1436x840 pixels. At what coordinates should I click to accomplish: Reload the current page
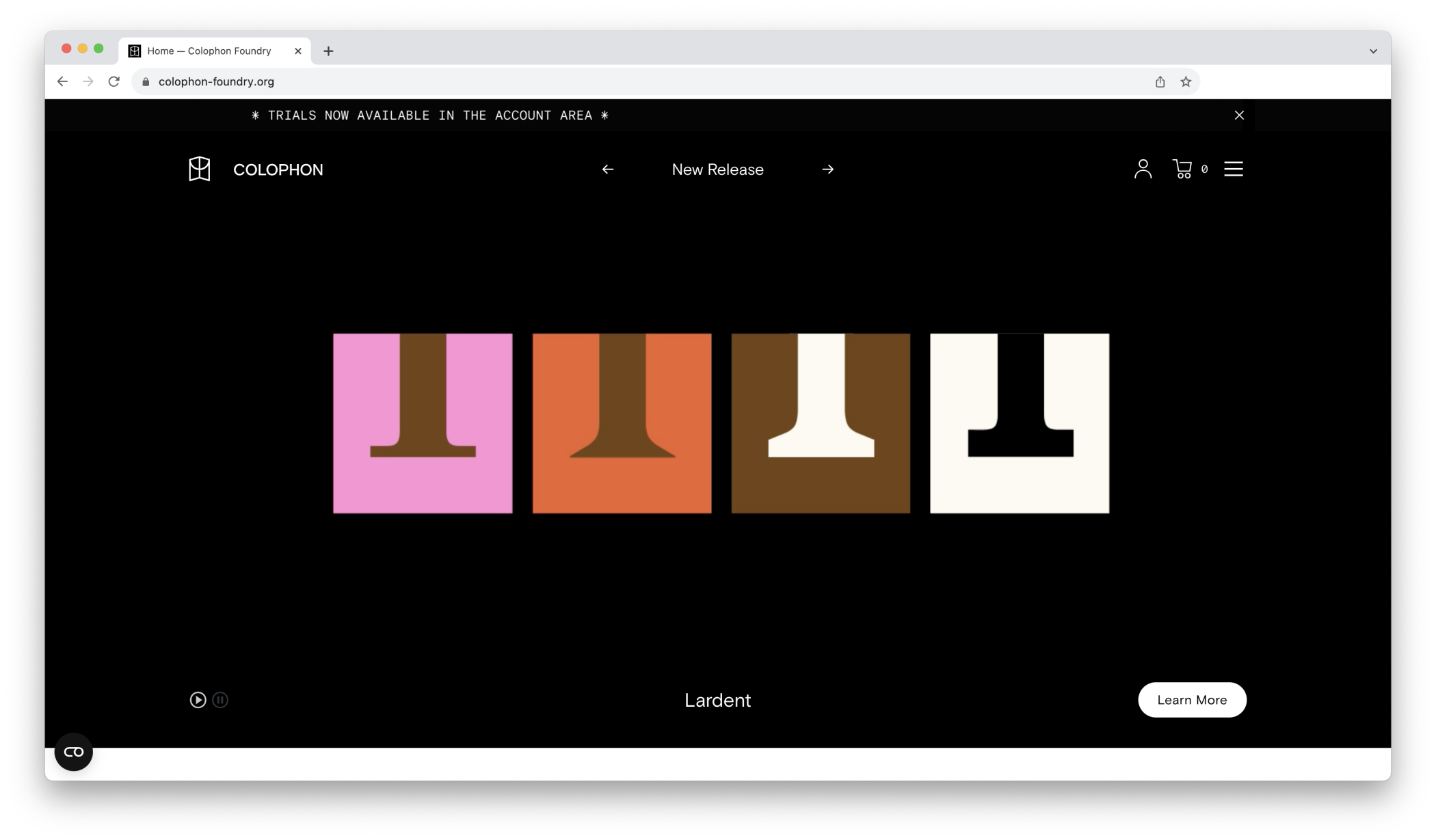coord(114,81)
